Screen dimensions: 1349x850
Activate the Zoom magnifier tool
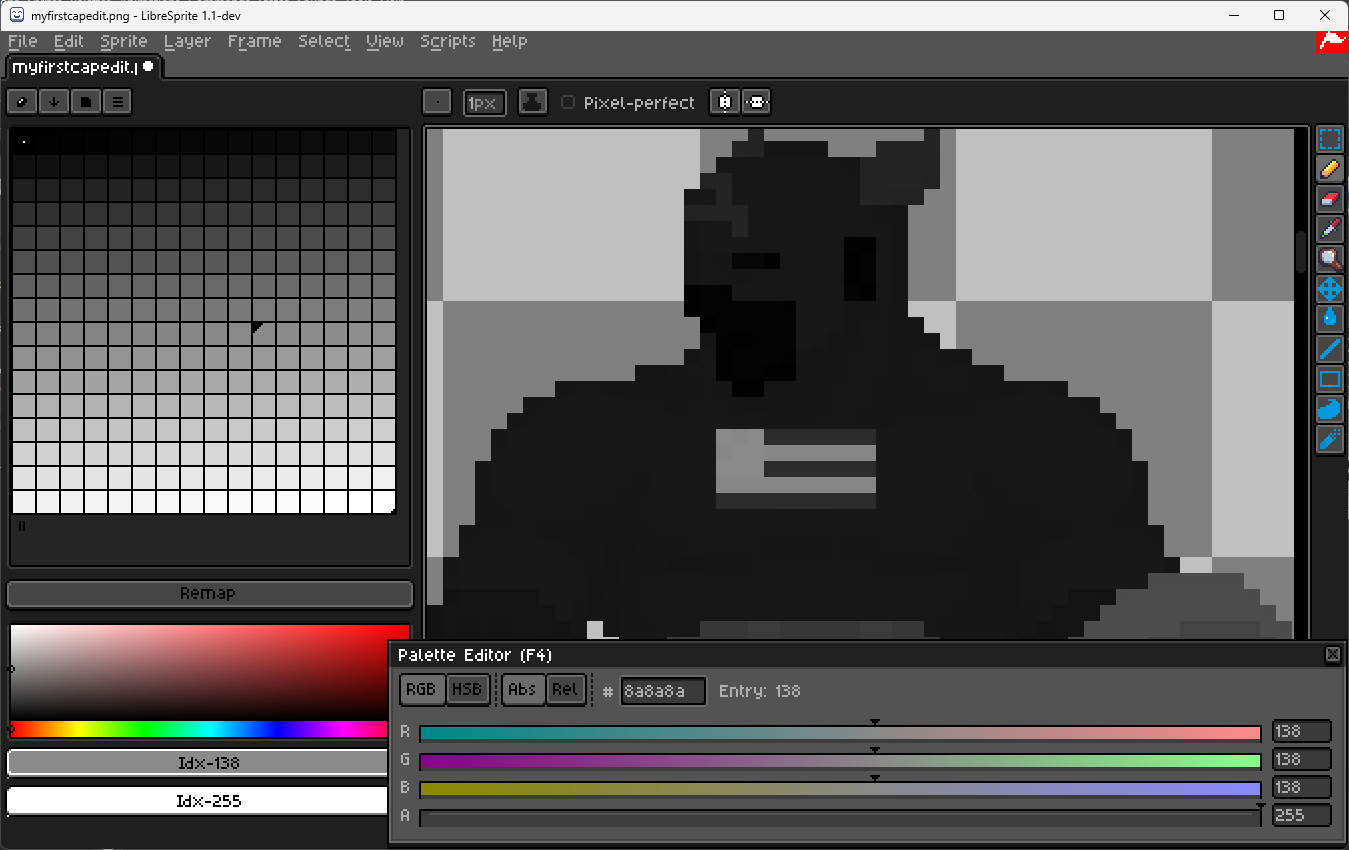(1329, 259)
